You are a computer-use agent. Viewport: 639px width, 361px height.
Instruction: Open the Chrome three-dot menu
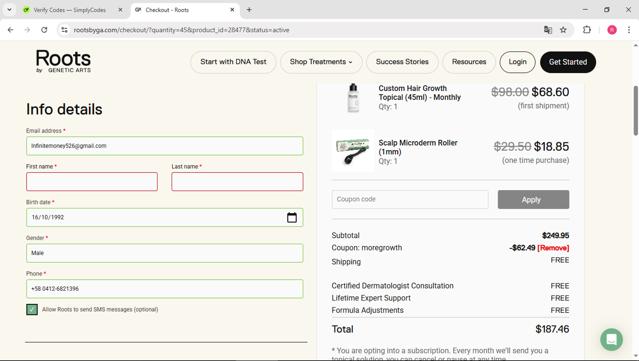coord(629,30)
